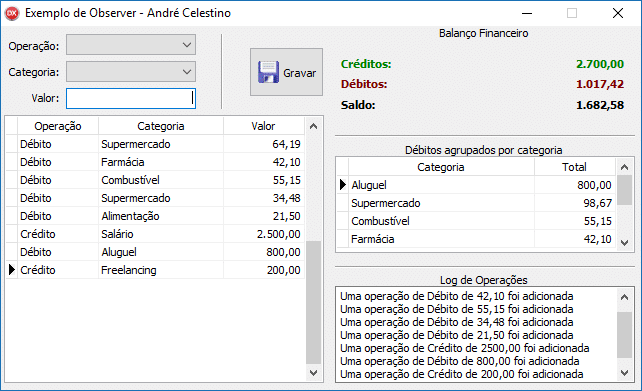
Task: Click the Categoria header in grouped debits grid
Action: point(441,167)
